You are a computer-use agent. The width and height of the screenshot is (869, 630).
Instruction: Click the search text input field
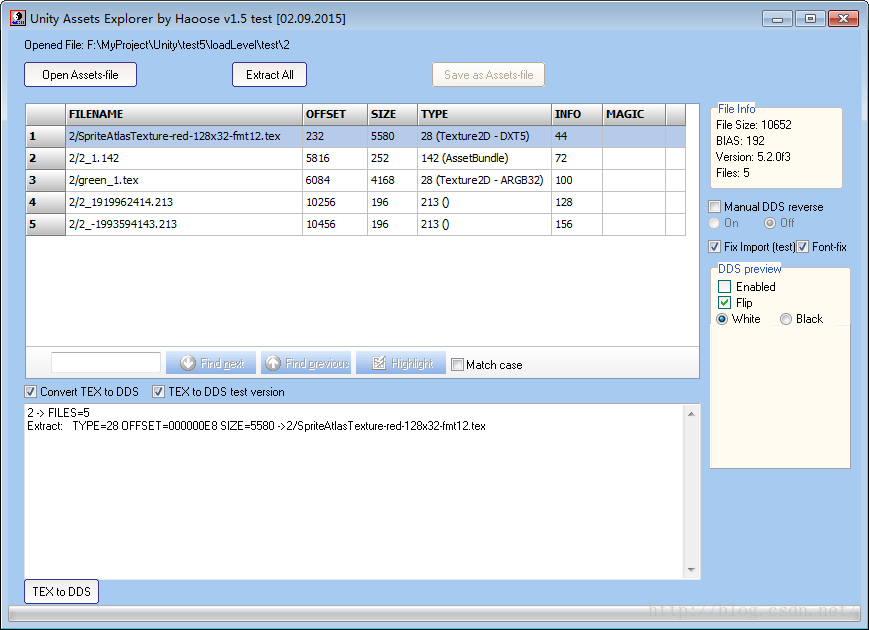pos(106,363)
